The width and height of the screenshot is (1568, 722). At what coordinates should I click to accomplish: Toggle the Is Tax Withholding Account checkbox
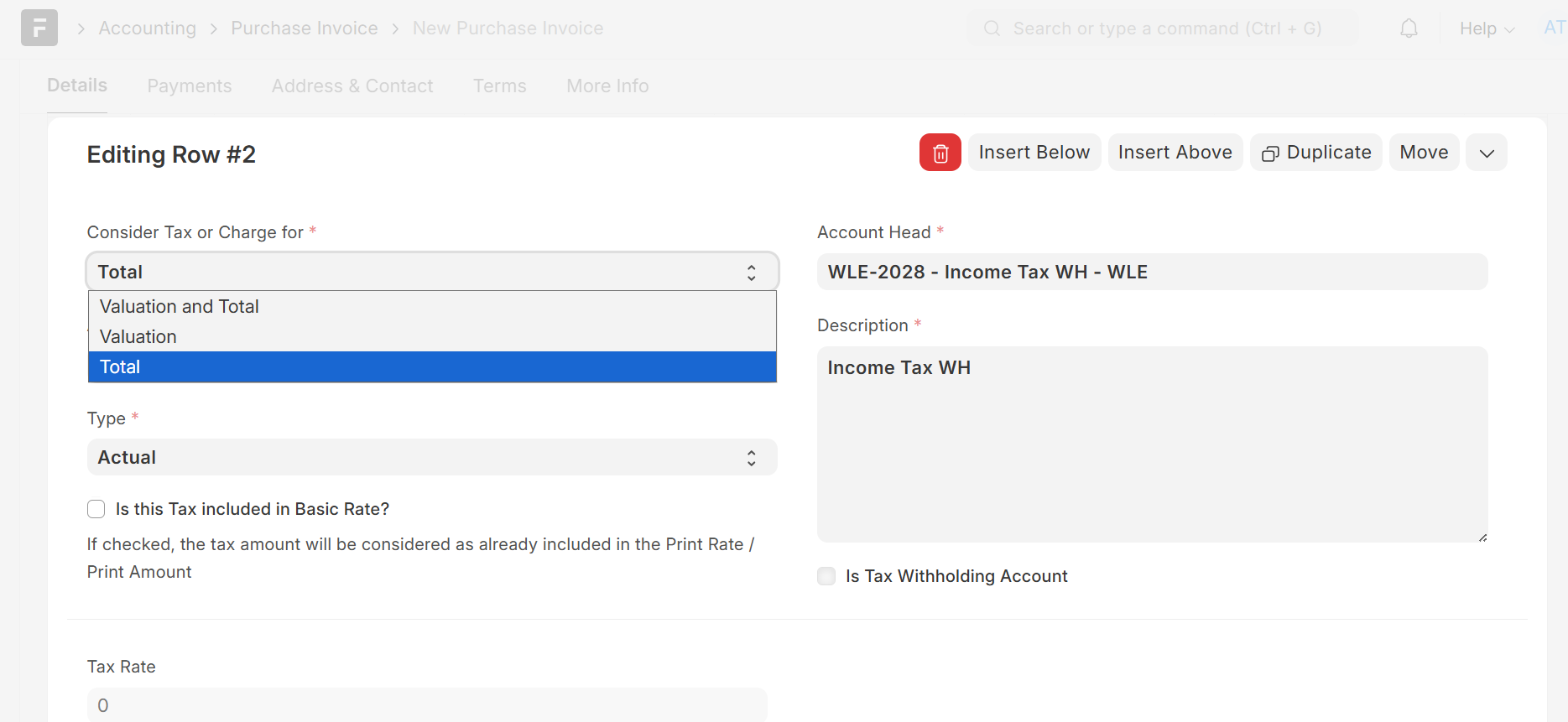(x=826, y=576)
